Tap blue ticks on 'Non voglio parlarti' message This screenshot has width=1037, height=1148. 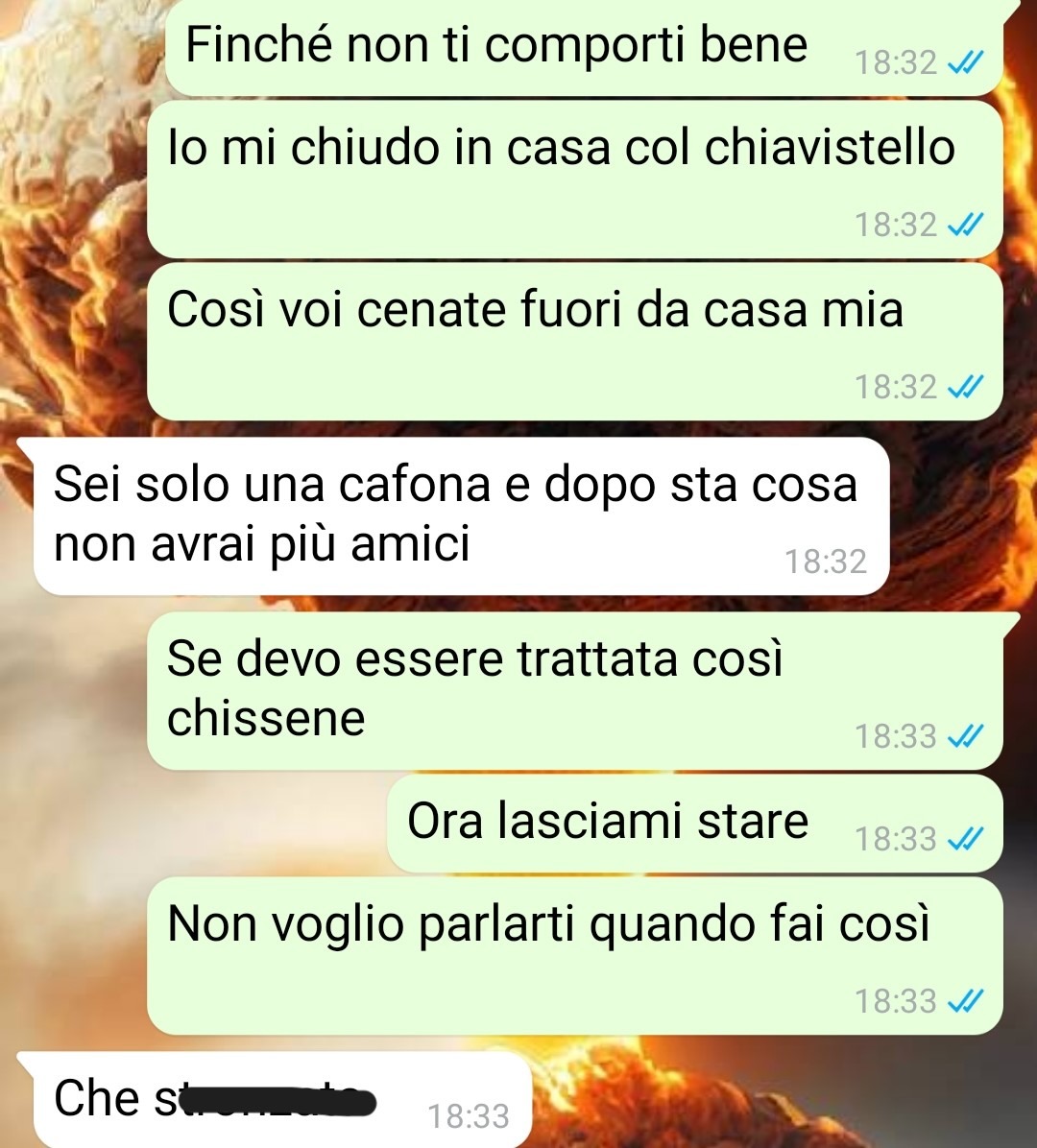tap(965, 1001)
